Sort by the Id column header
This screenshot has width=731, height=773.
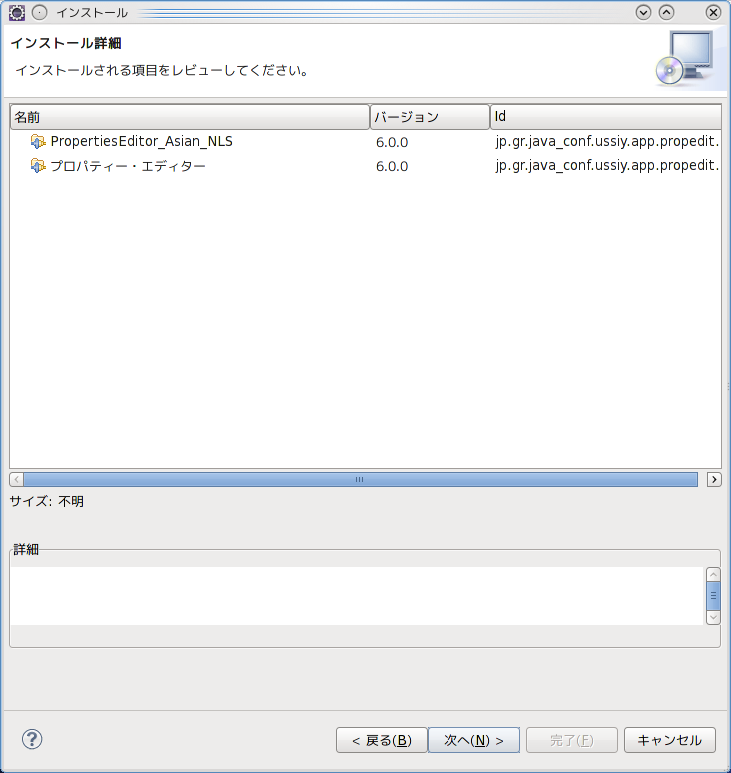(x=606, y=117)
